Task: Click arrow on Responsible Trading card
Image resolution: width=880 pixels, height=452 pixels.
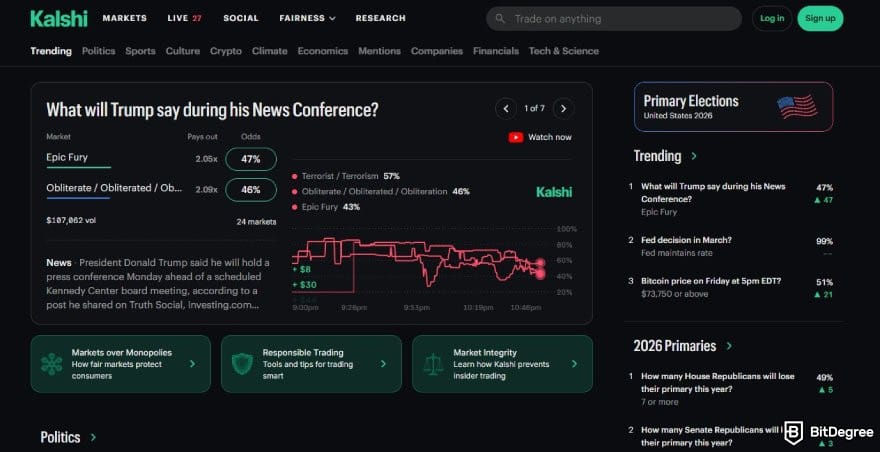Action: pos(383,364)
